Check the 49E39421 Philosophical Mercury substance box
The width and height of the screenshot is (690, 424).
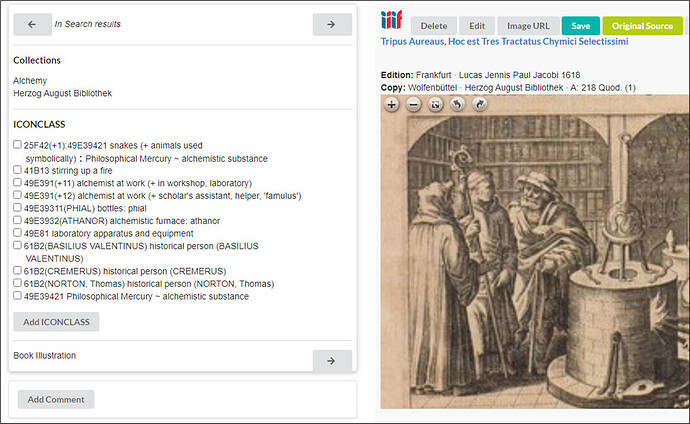click(17, 295)
